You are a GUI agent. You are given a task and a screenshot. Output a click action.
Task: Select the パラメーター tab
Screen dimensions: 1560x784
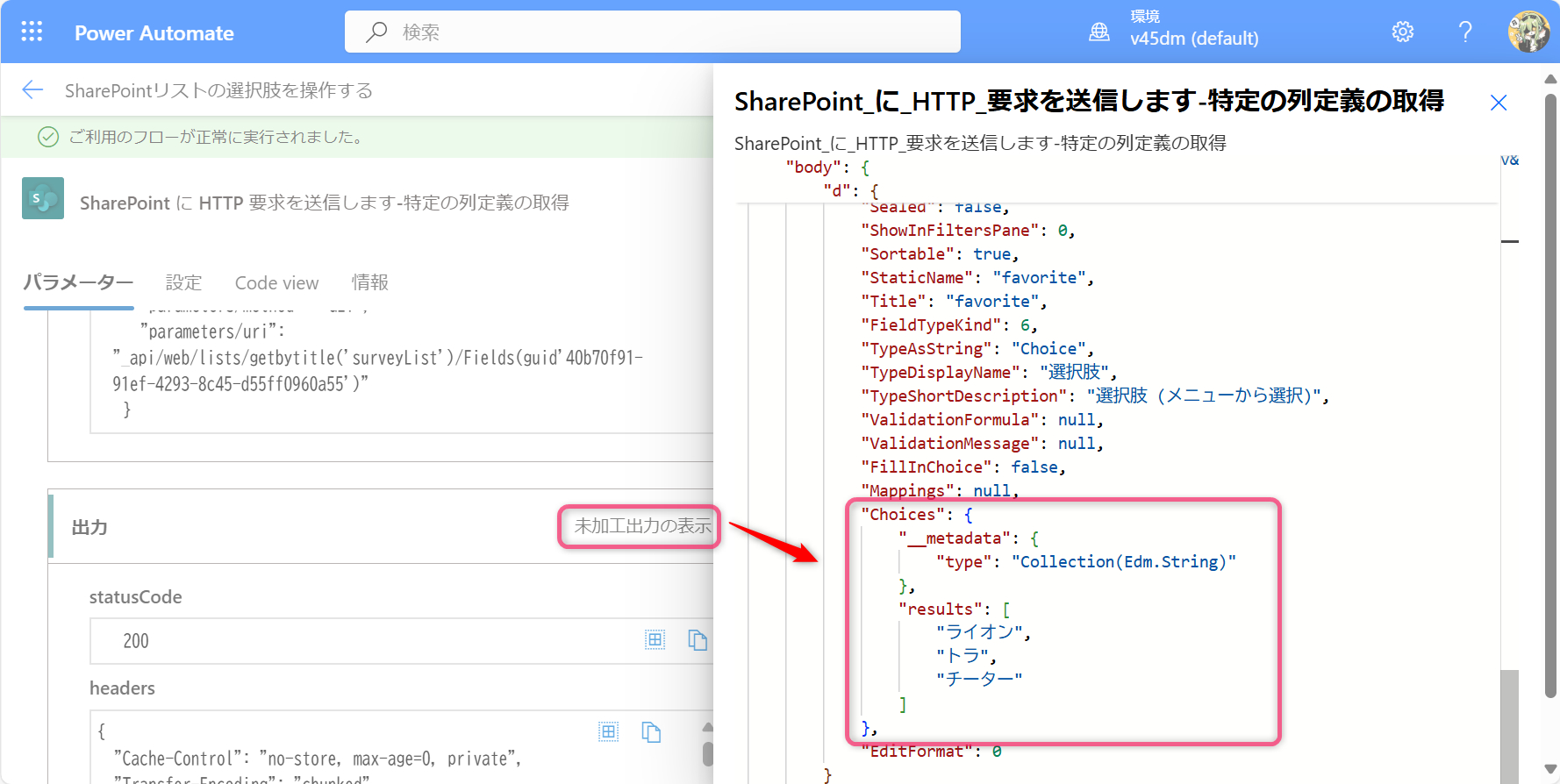pos(78,282)
